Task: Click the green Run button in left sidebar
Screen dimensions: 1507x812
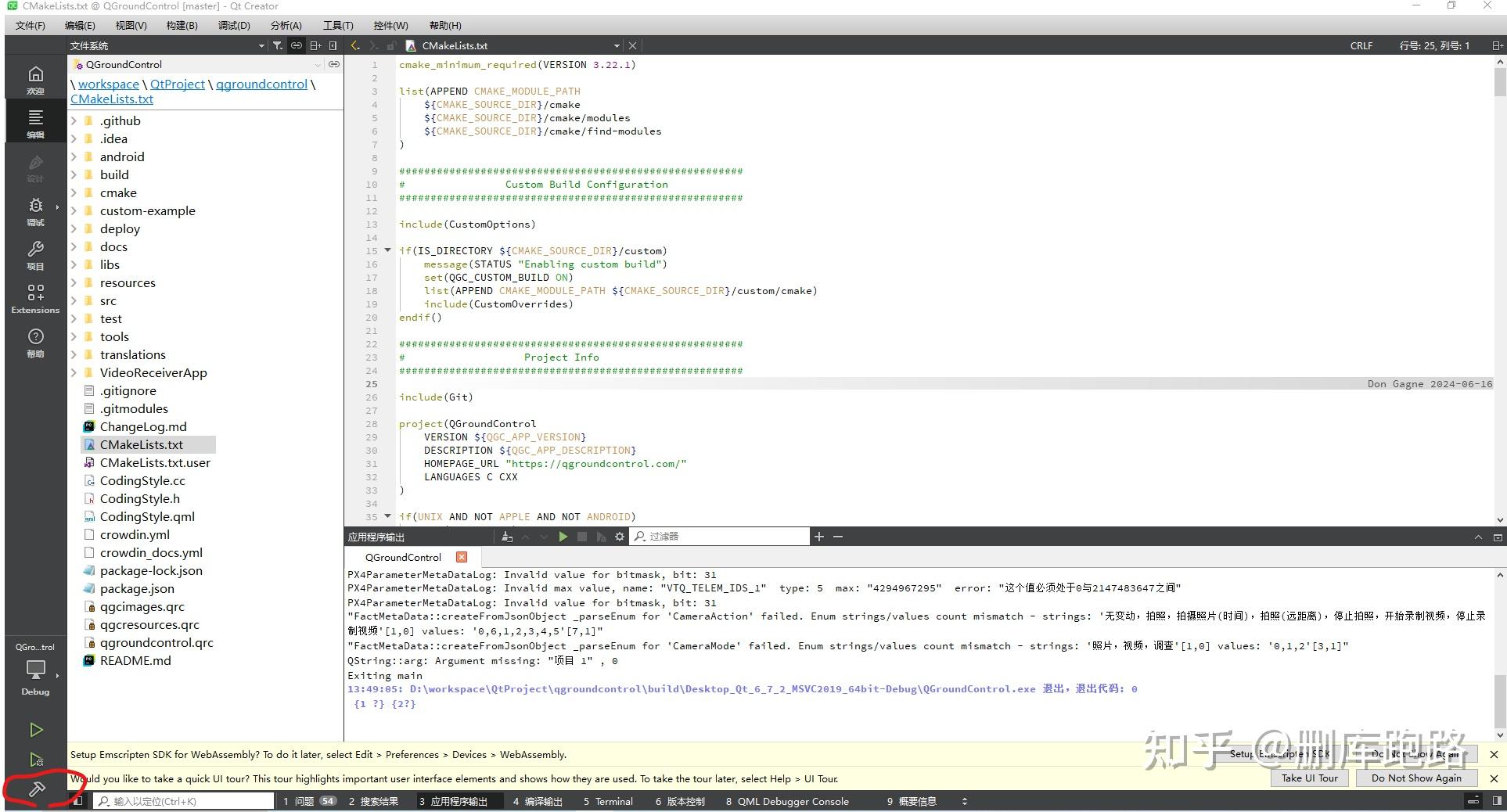Action: (36, 730)
